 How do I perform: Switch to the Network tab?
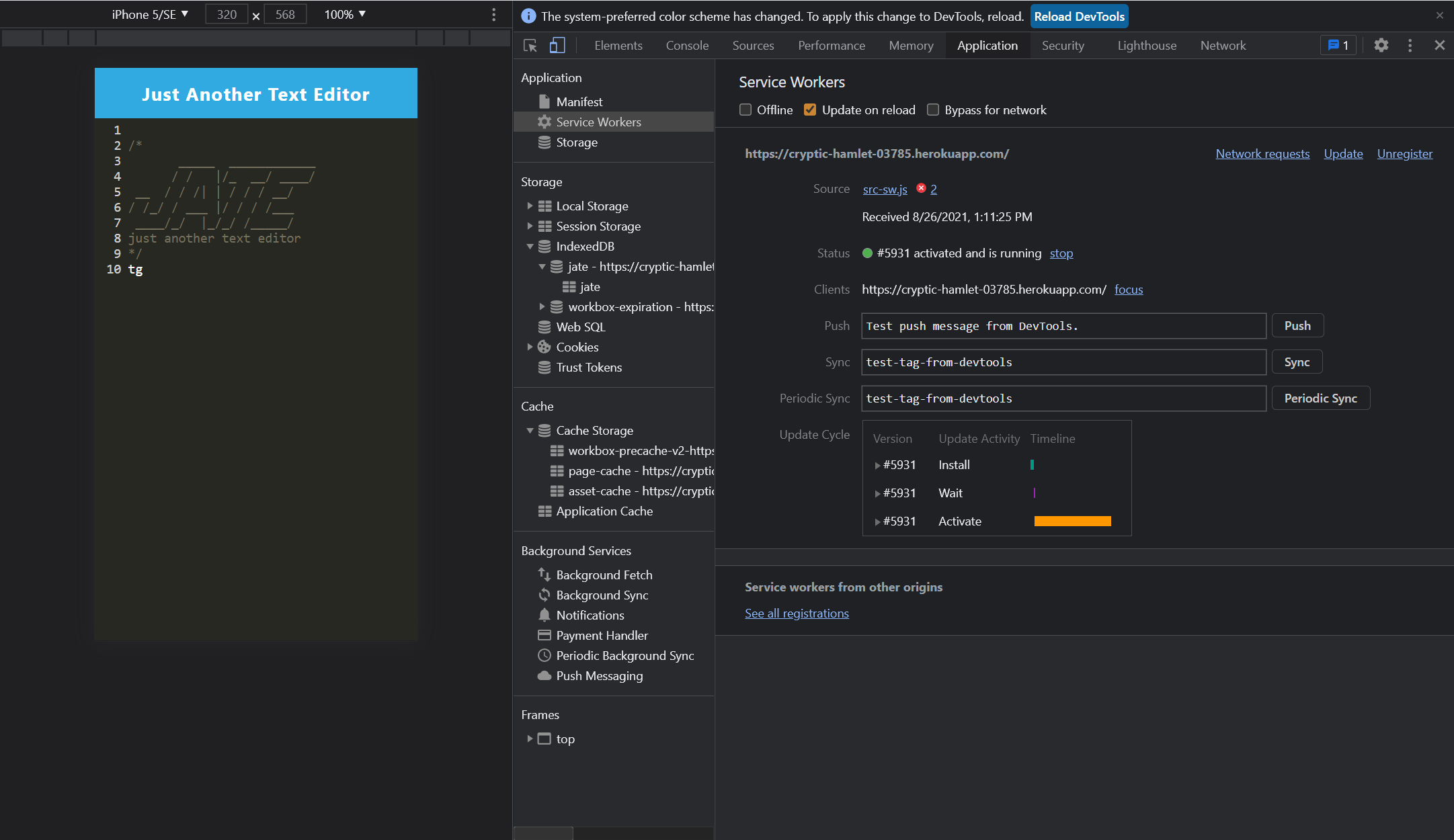(x=1223, y=45)
